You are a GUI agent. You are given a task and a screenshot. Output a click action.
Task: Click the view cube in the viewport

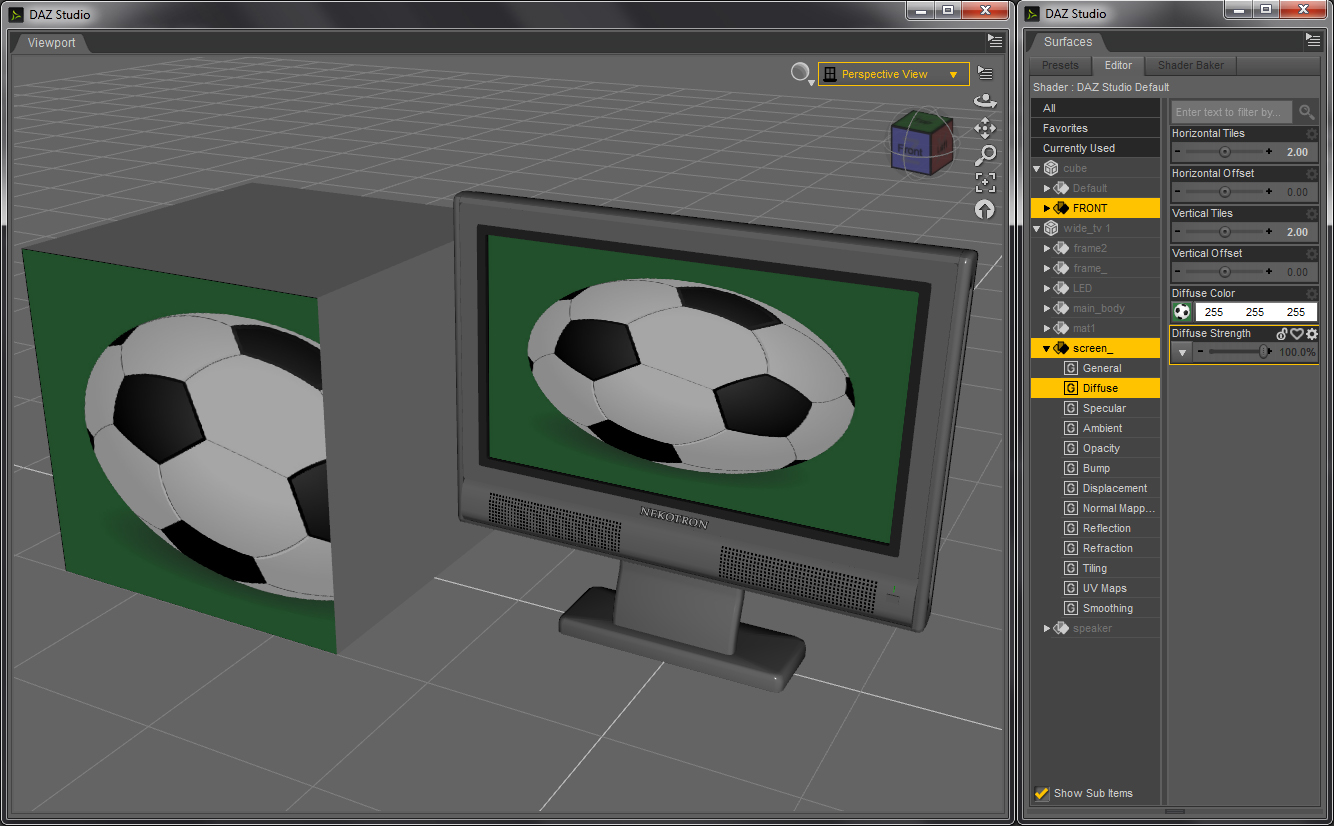pyautogui.click(x=921, y=141)
